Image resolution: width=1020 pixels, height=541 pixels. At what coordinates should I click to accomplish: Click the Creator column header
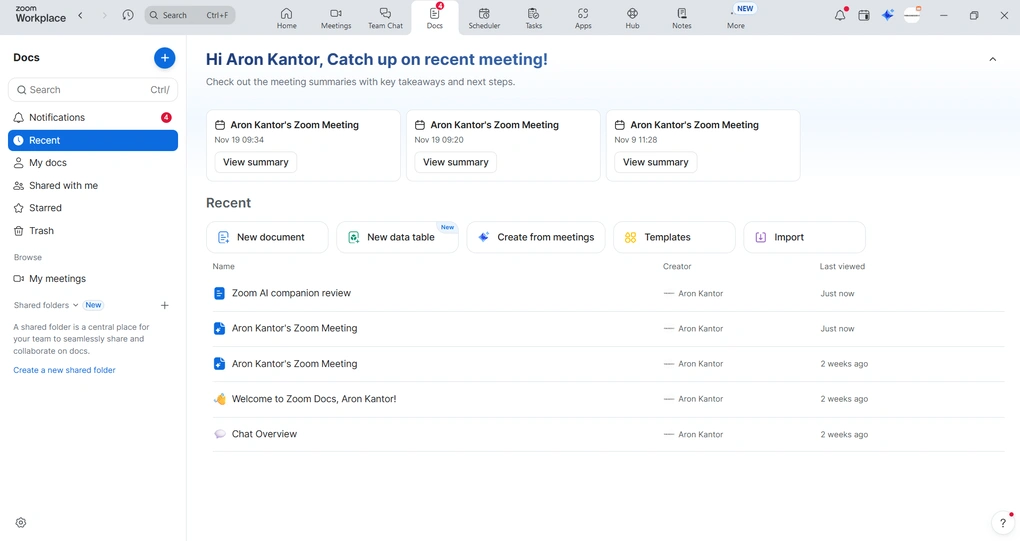coord(677,267)
